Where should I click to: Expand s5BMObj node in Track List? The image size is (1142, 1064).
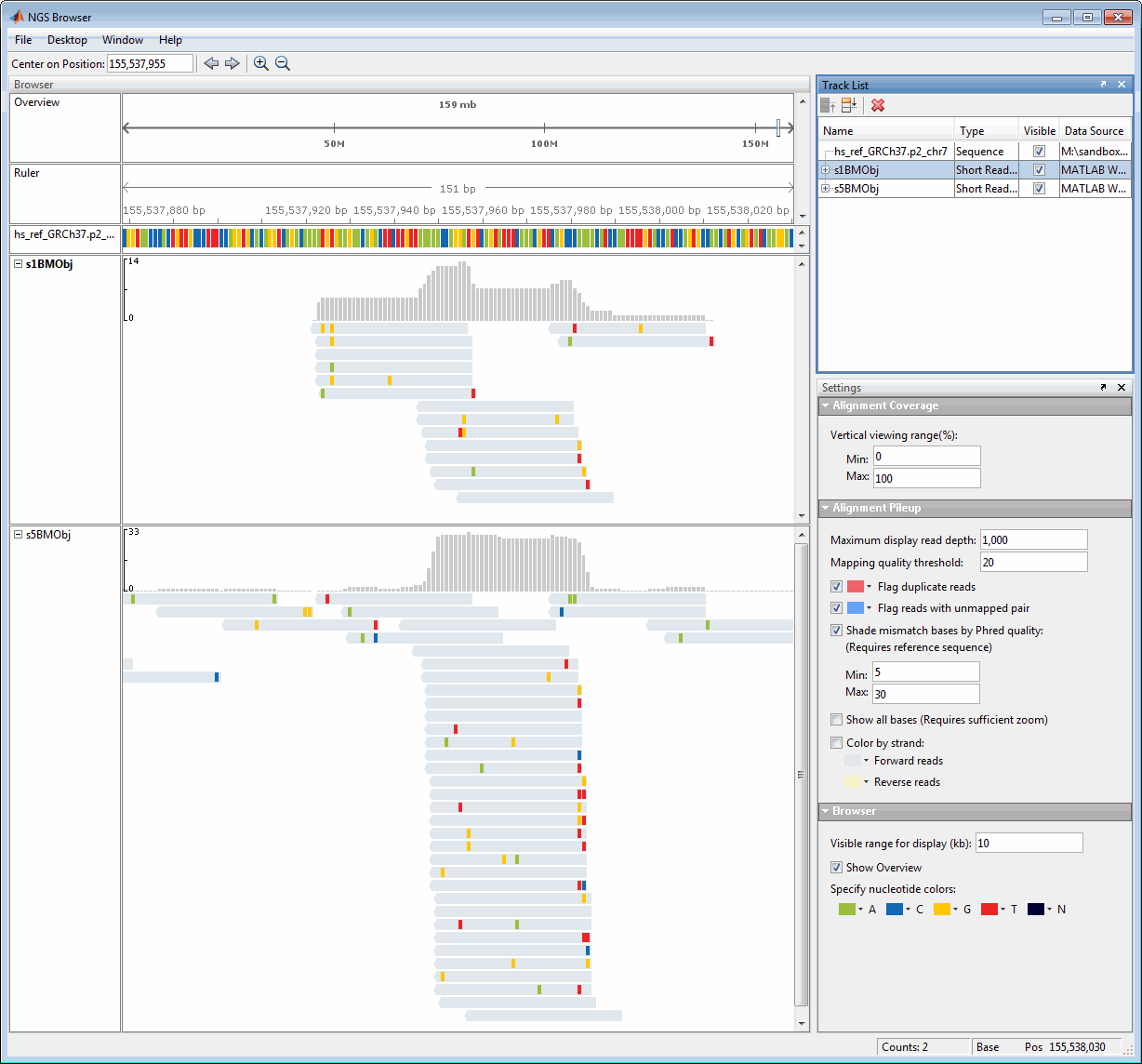pos(826,188)
